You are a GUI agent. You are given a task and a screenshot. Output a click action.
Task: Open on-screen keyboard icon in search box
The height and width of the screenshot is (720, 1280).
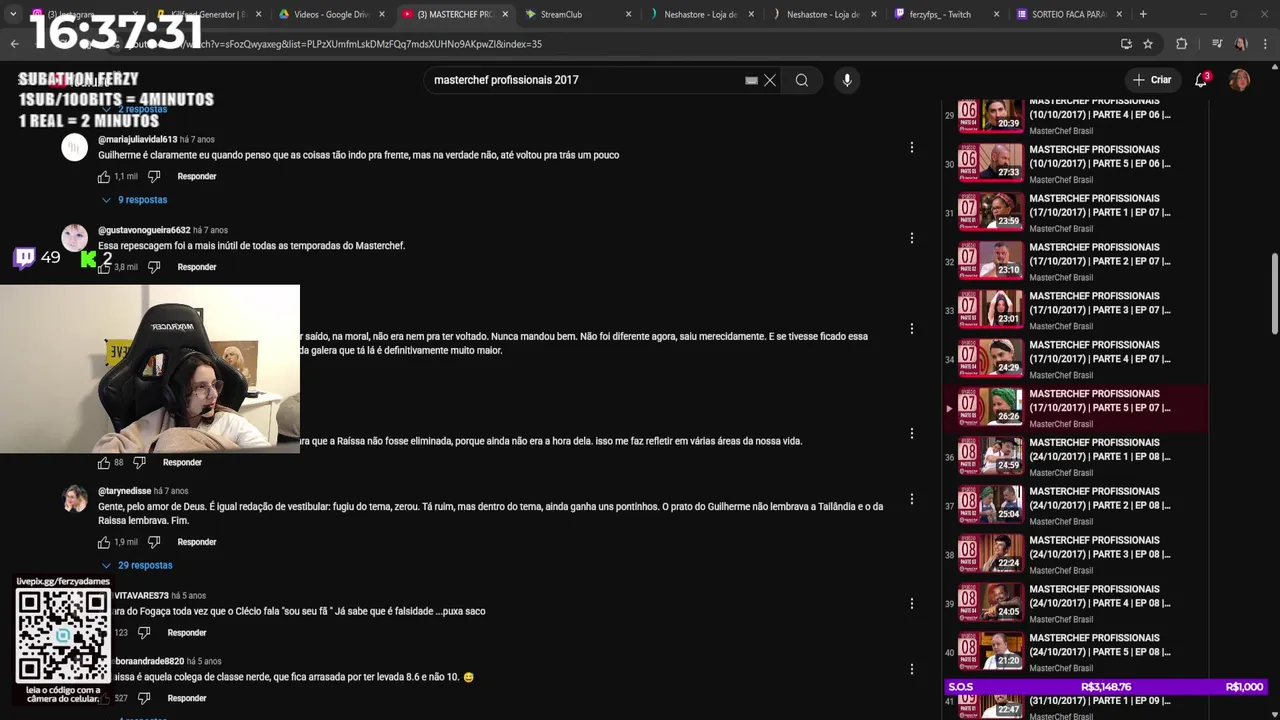(751, 80)
